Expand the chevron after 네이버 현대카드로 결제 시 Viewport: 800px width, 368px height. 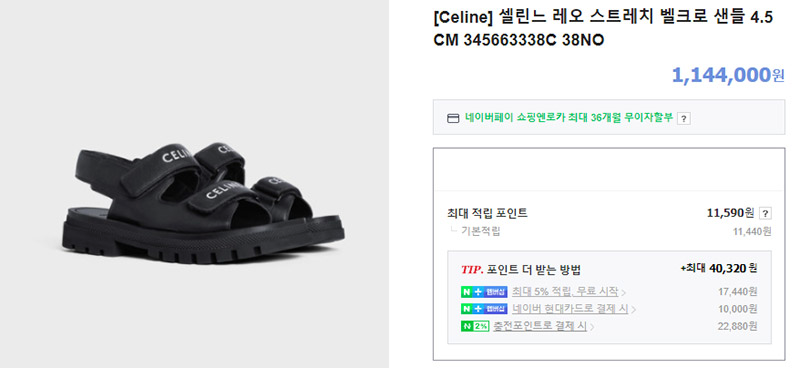[633, 310]
